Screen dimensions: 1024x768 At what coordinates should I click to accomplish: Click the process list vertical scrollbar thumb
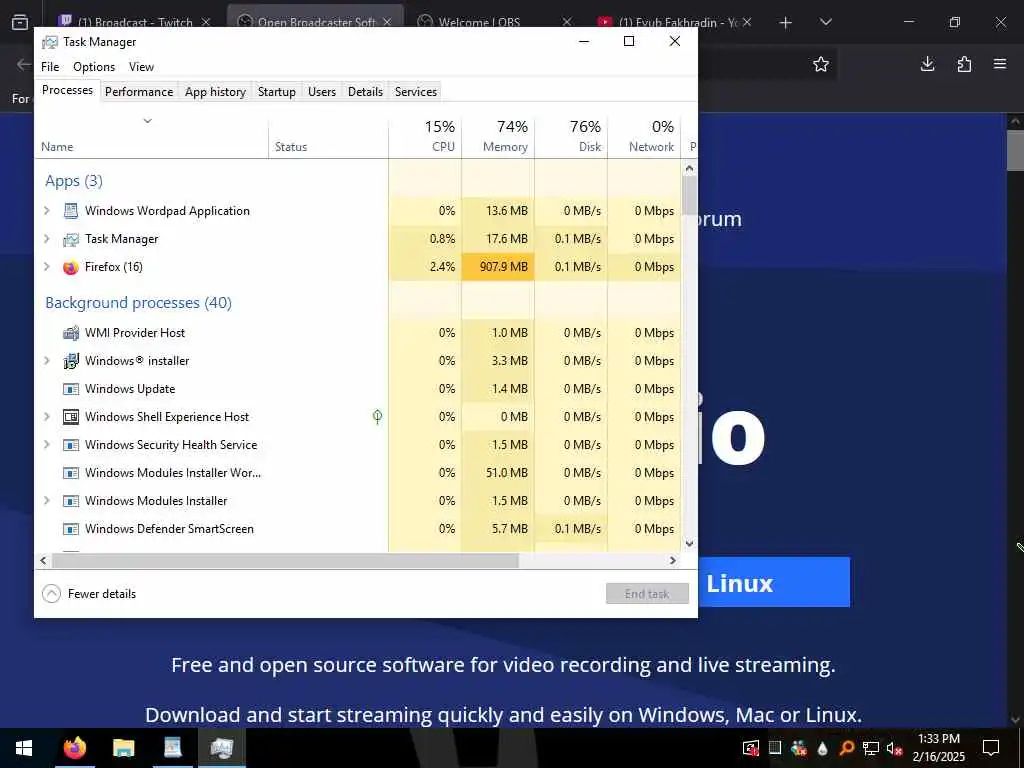(x=690, y=195)
